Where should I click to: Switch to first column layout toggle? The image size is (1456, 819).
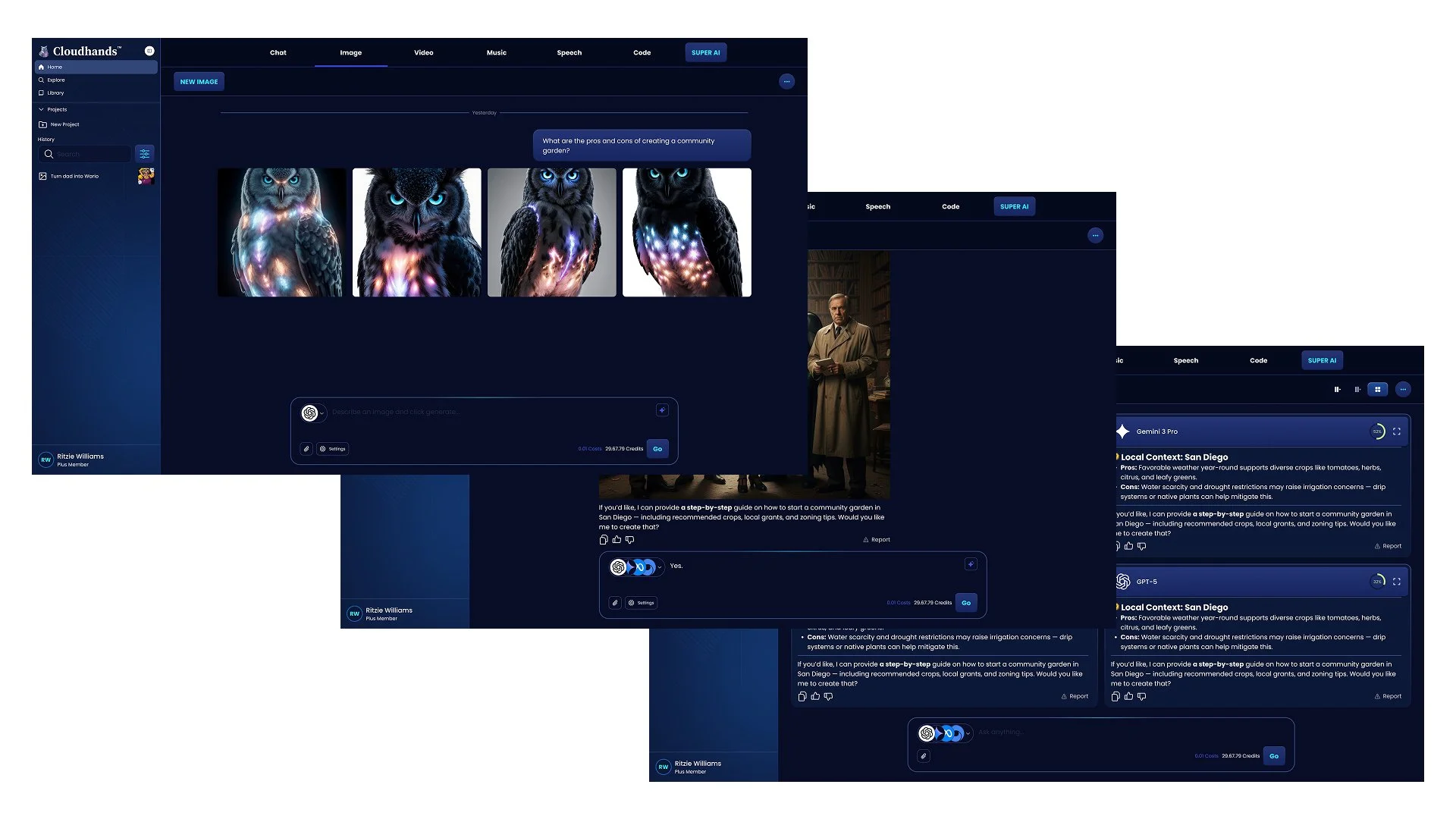[x=1337, y=389]
